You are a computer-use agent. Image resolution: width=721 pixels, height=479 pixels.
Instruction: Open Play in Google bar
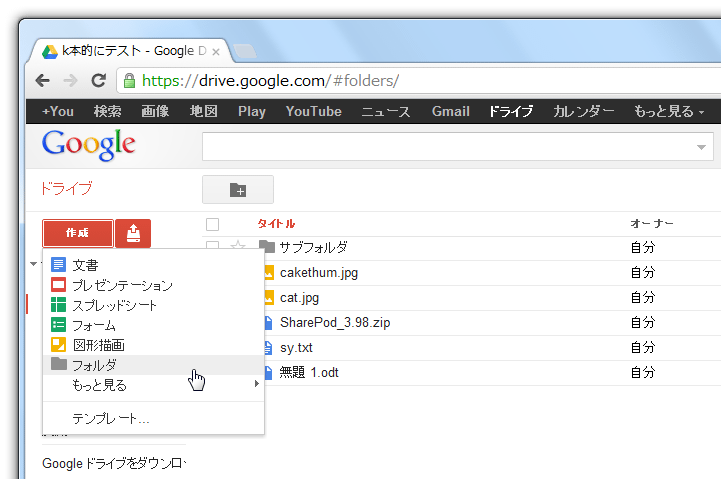(252, 111)
